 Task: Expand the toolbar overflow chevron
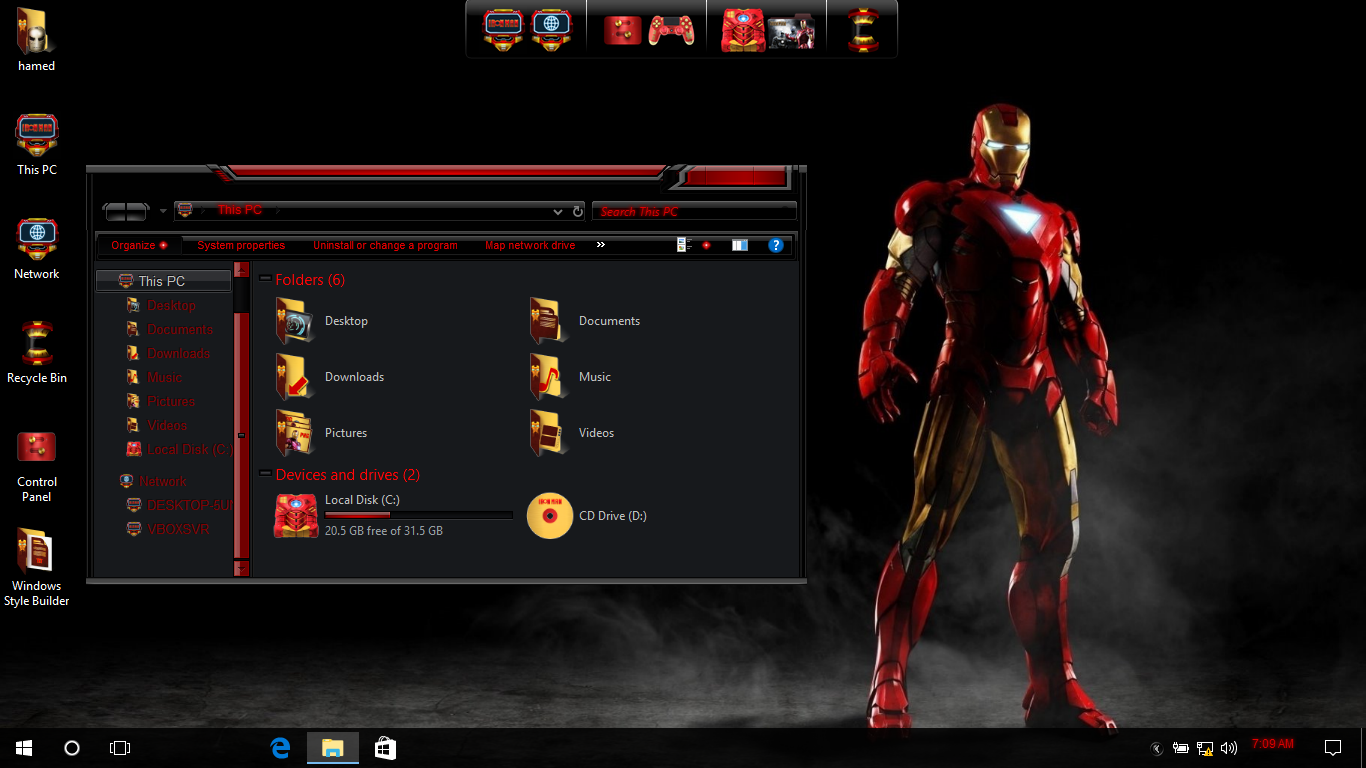tap(601, 245)
